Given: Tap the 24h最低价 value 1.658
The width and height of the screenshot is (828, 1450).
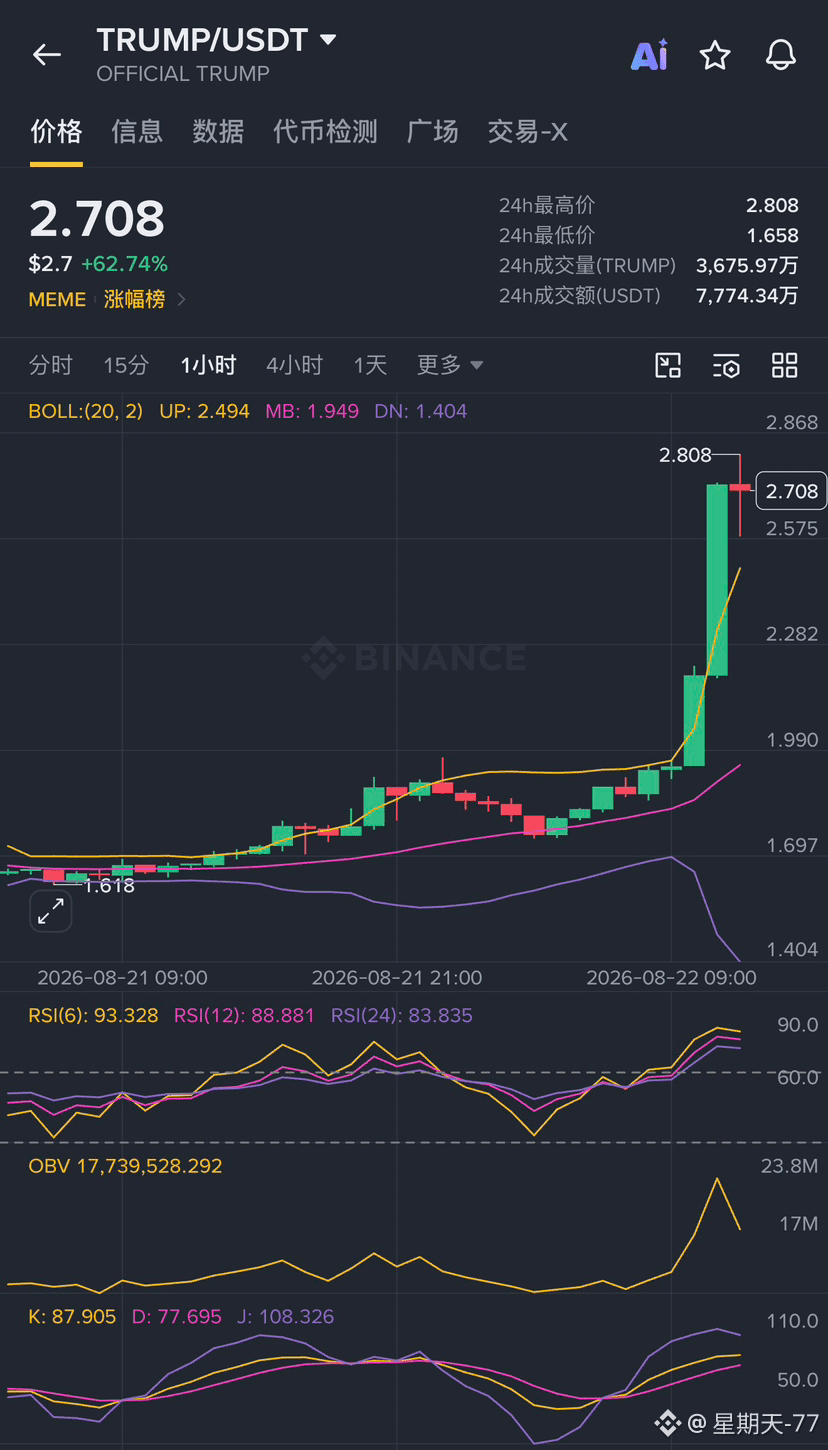Looking at the screenshot, I should coord(772,235).
